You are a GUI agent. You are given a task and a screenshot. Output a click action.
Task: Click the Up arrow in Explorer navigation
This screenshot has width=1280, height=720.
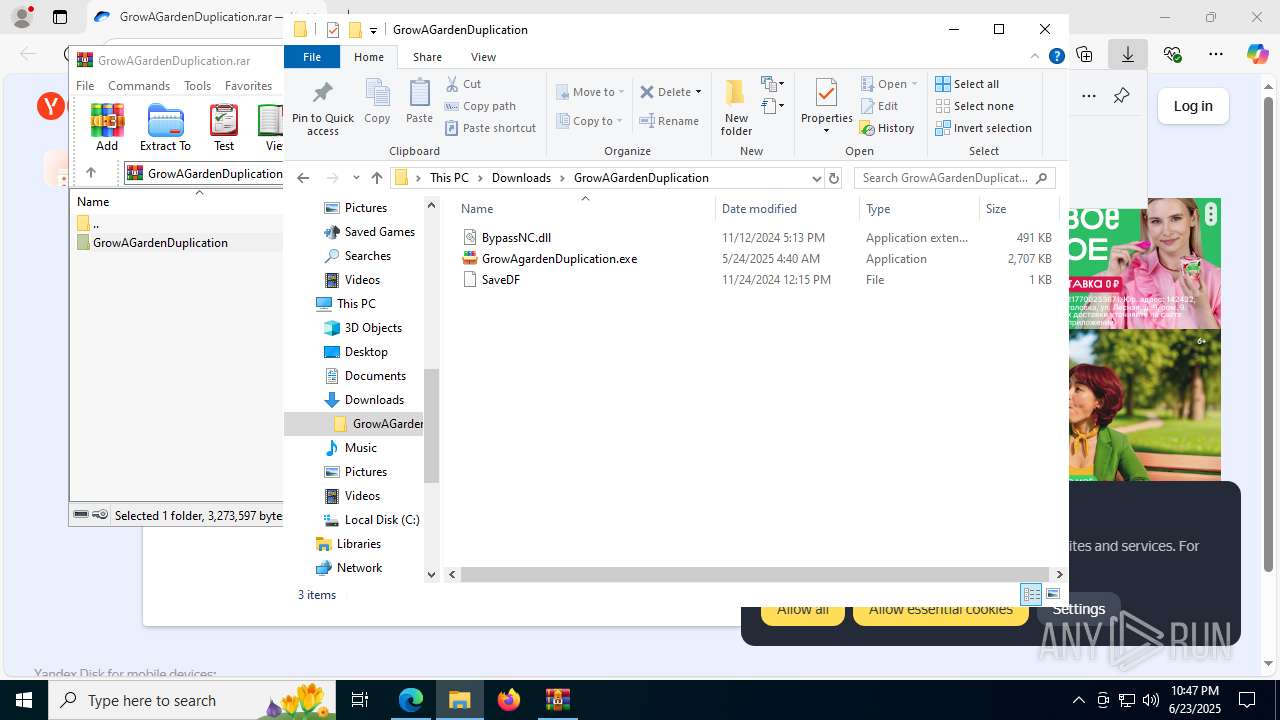376,178
